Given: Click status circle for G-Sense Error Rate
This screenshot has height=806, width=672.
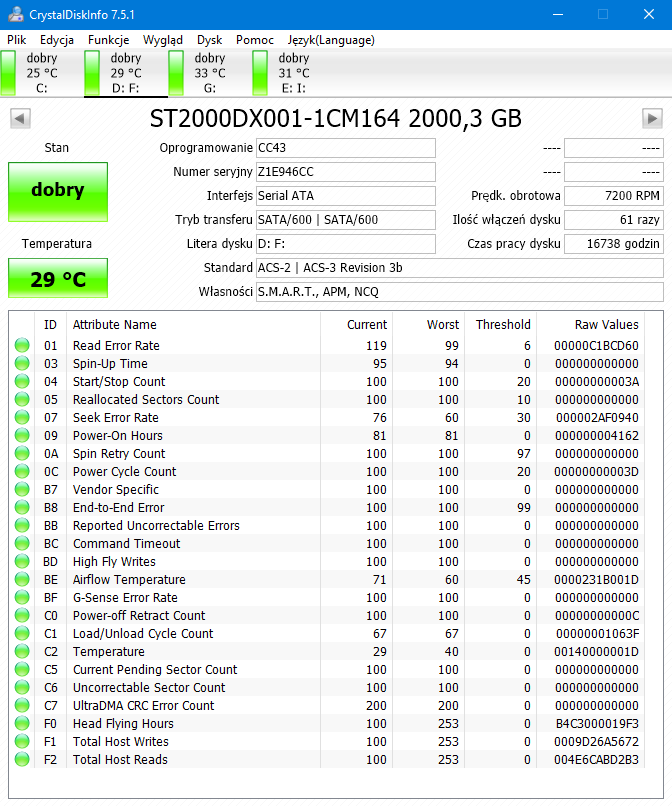Looking at the screenshot, I should click(x=22, y=597).
